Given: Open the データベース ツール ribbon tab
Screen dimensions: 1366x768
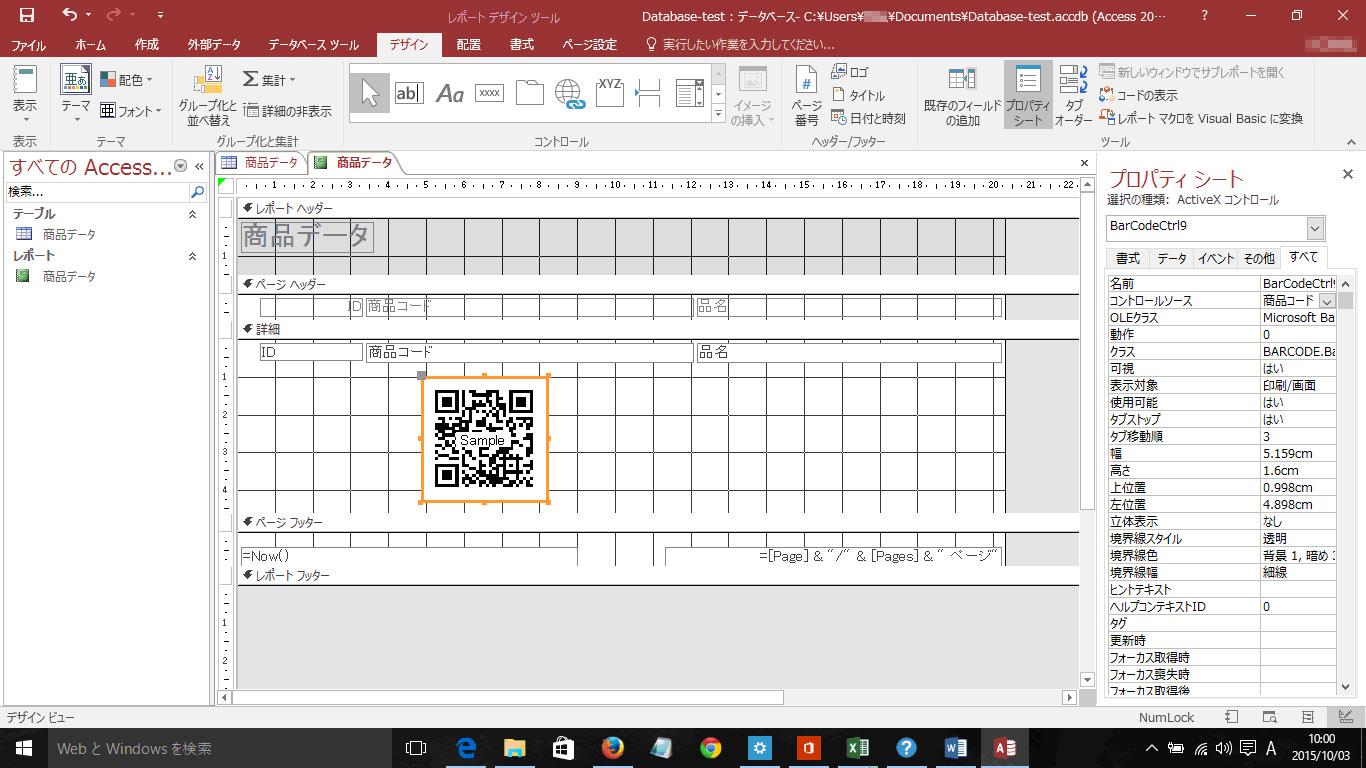Looking at the screenshot, I should [x=314, y=45].
